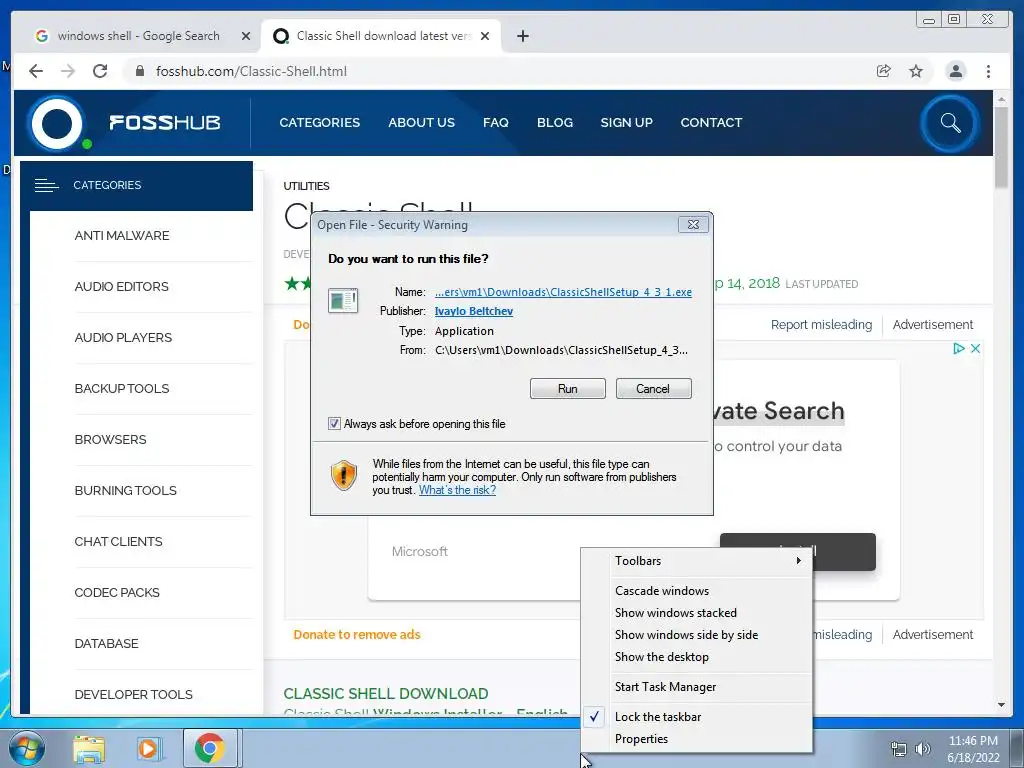Close the ad with the X icon
This screenshot has width=1024, height=768.
point(975,349)
